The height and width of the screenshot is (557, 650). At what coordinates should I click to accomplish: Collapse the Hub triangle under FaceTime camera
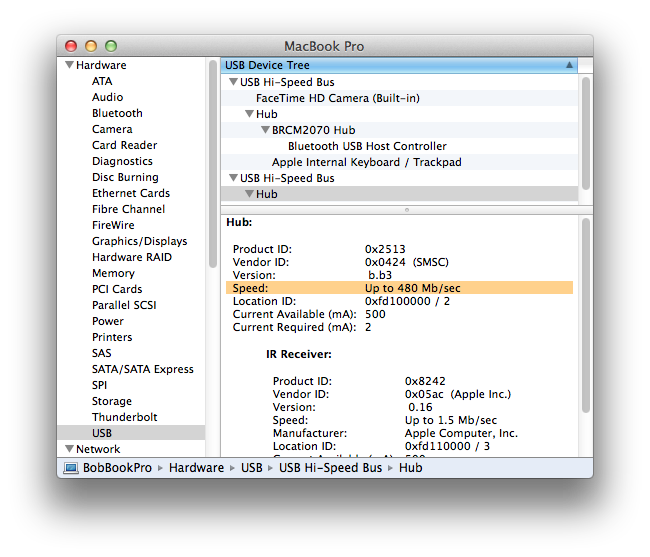(249, 114)
